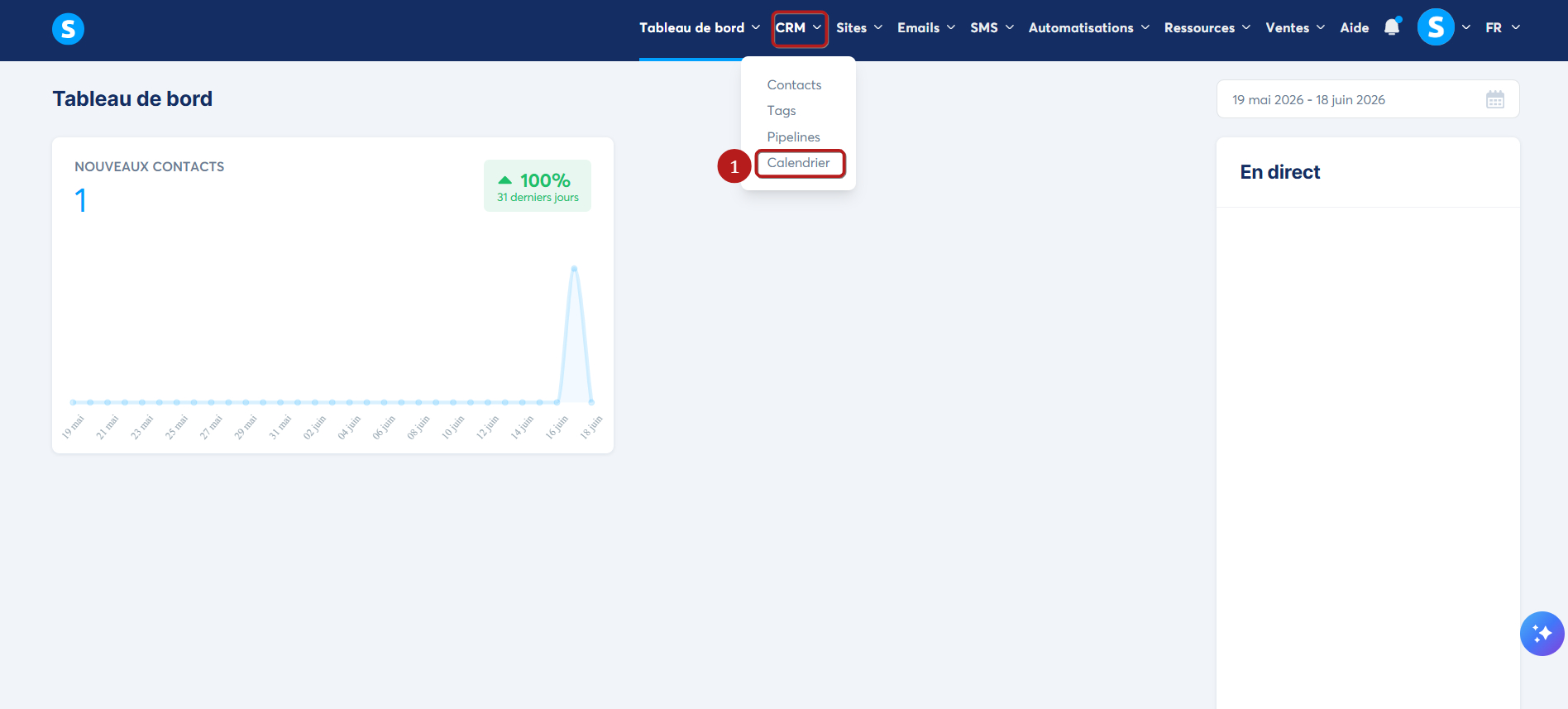Expand the Tableau de bord dropdown

(700, 27)
